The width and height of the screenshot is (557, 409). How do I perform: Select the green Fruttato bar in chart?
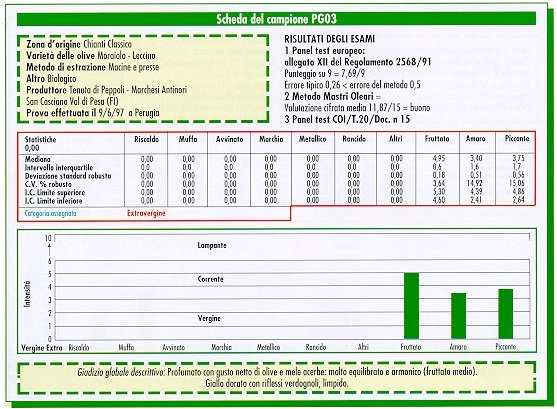click(x=411, y=306)
